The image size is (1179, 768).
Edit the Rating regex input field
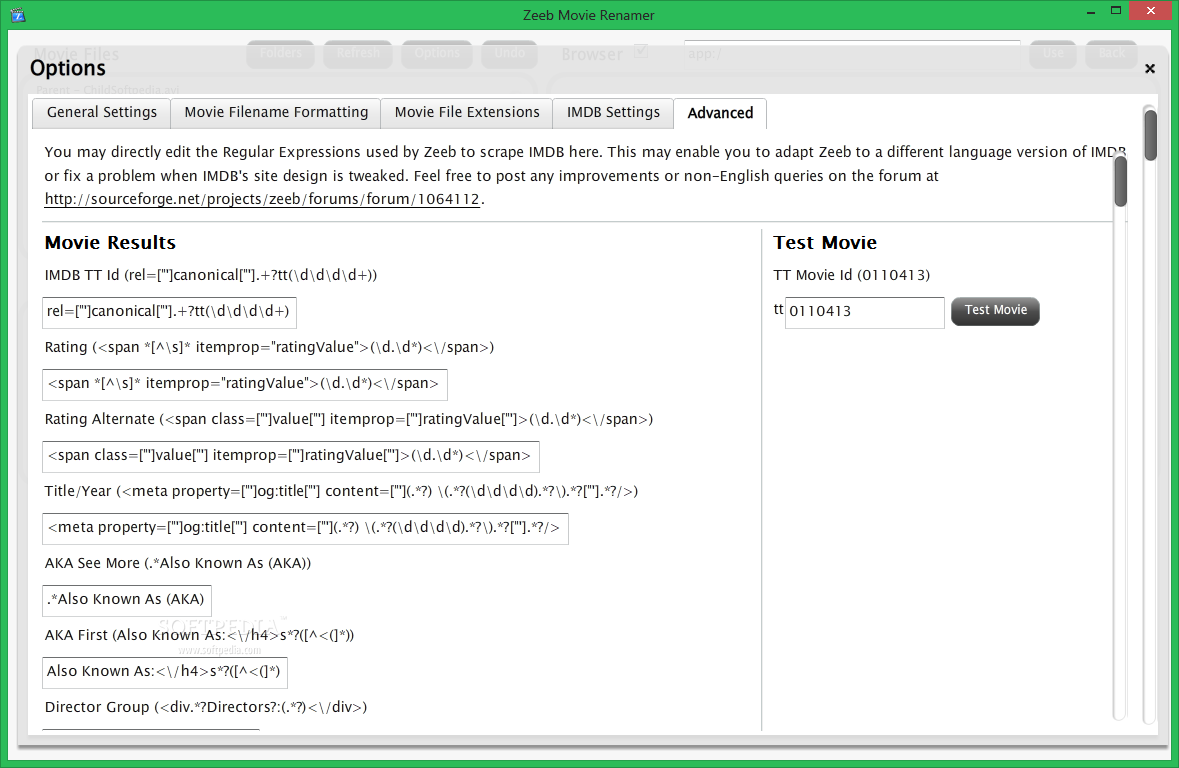(x=244, y=384)
